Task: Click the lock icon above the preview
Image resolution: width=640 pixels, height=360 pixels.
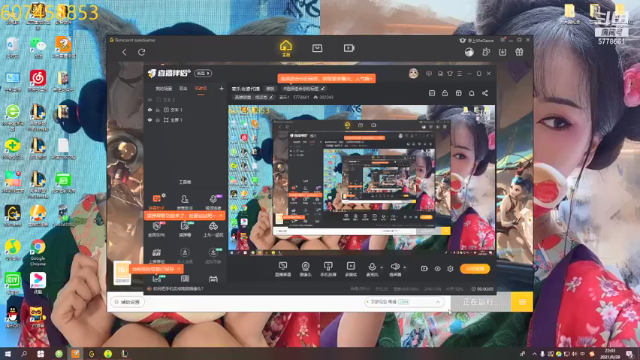Action: pyautogui.click(x=445, y=93)
